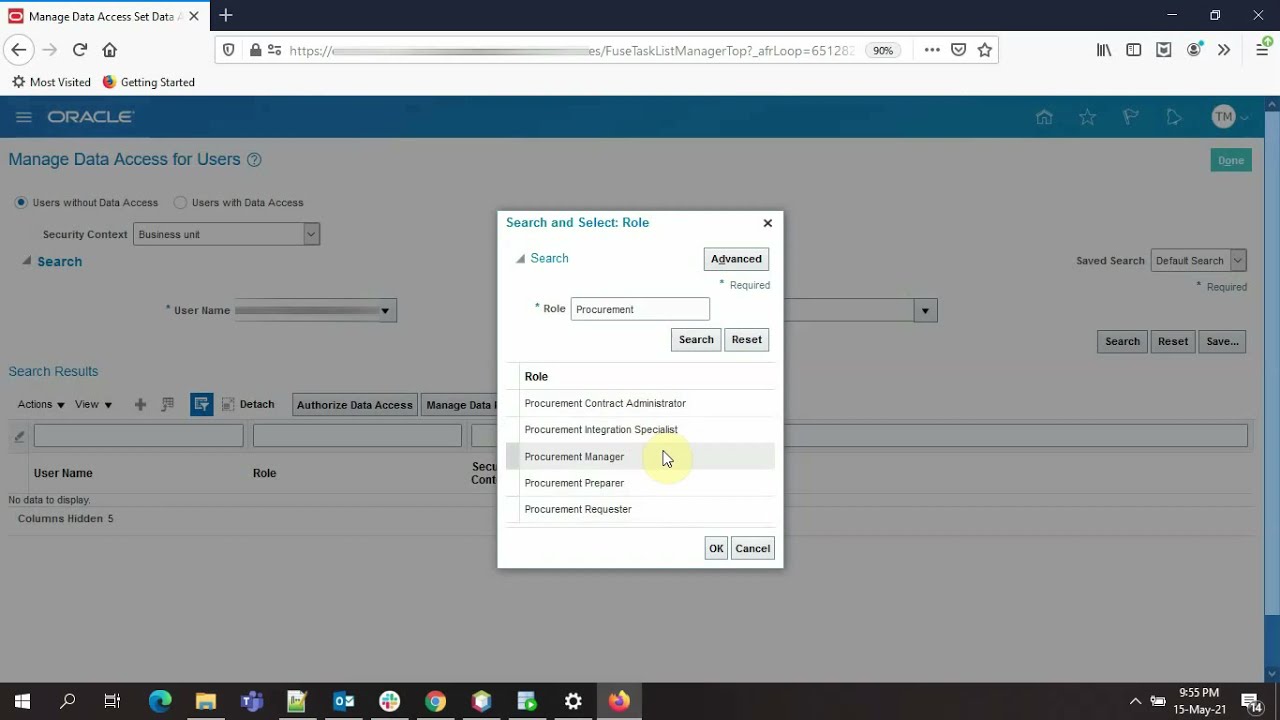Confirm selection with OK

(x=716, y=548)
